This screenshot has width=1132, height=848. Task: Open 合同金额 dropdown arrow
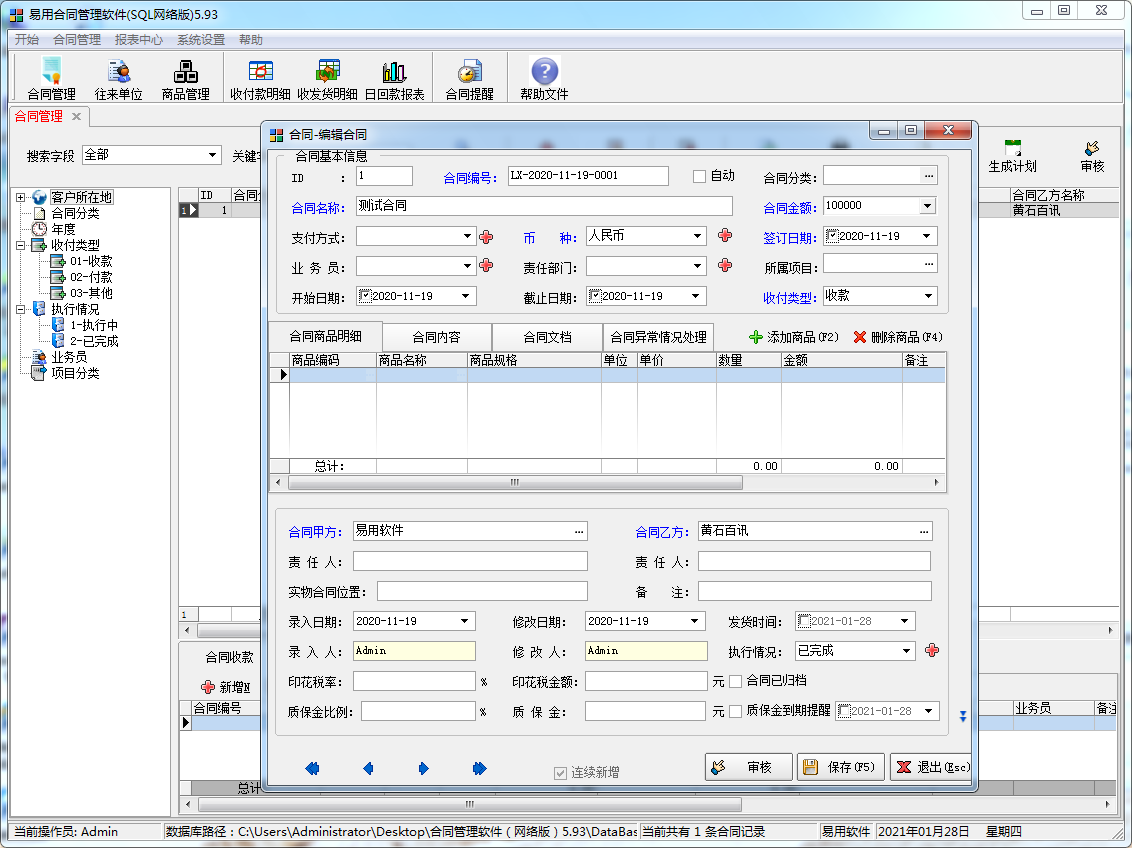[927, 206]
